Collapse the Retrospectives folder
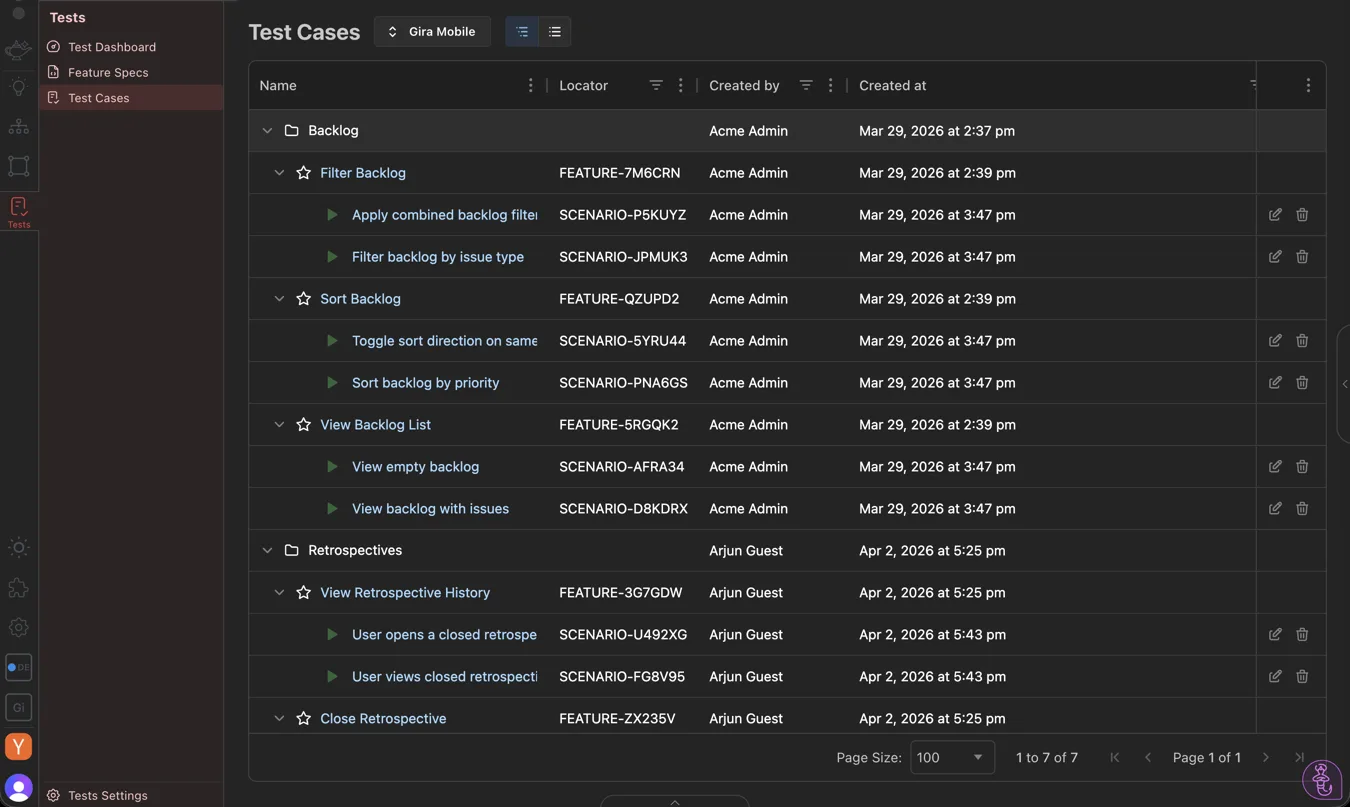 click(x=267, y=551)
